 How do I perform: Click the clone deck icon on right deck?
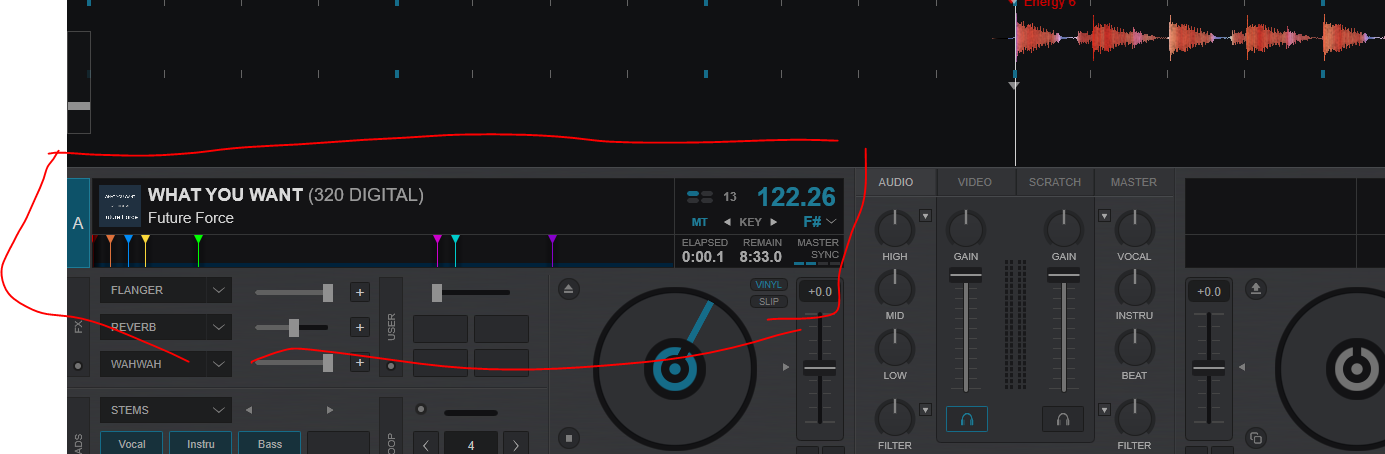[1256, 438]
